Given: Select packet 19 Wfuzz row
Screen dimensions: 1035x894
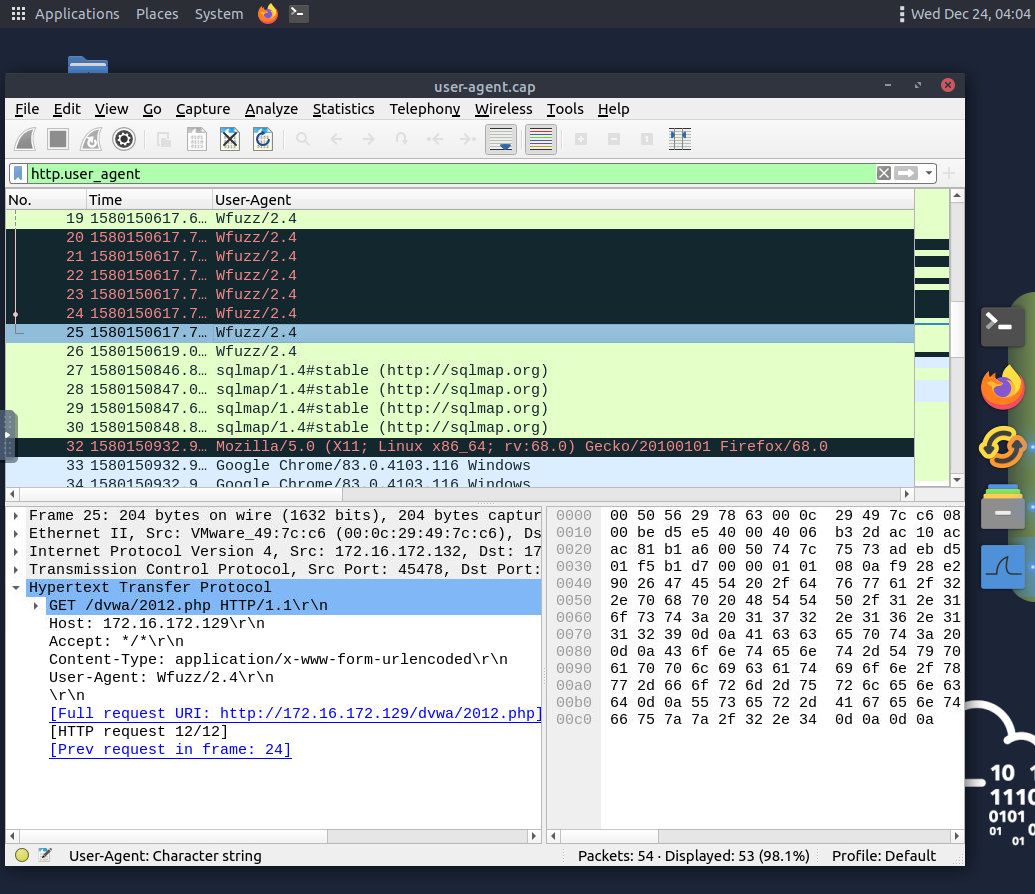Looking at the screenshot, I should click(x=460, y=219).
